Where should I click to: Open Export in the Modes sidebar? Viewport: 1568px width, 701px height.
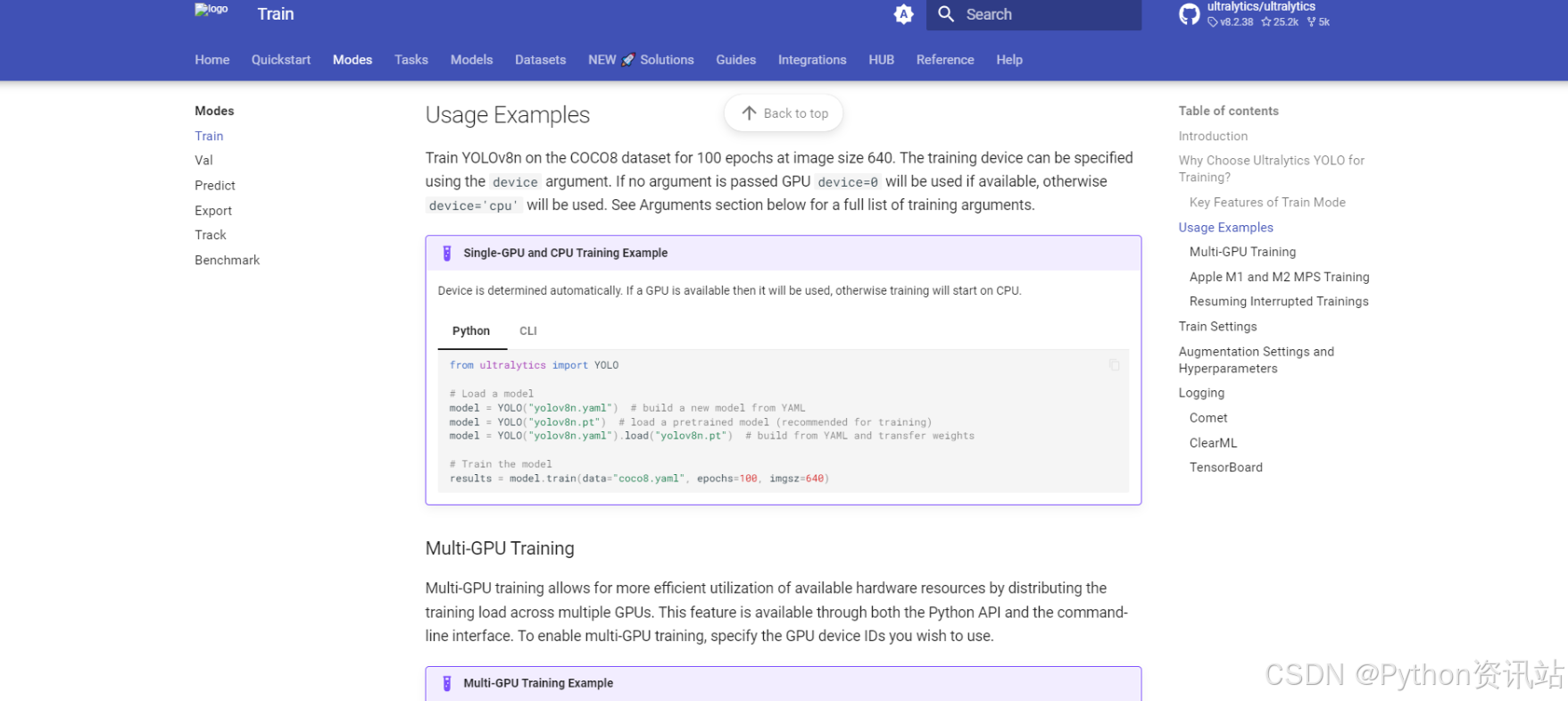point(213,211)
